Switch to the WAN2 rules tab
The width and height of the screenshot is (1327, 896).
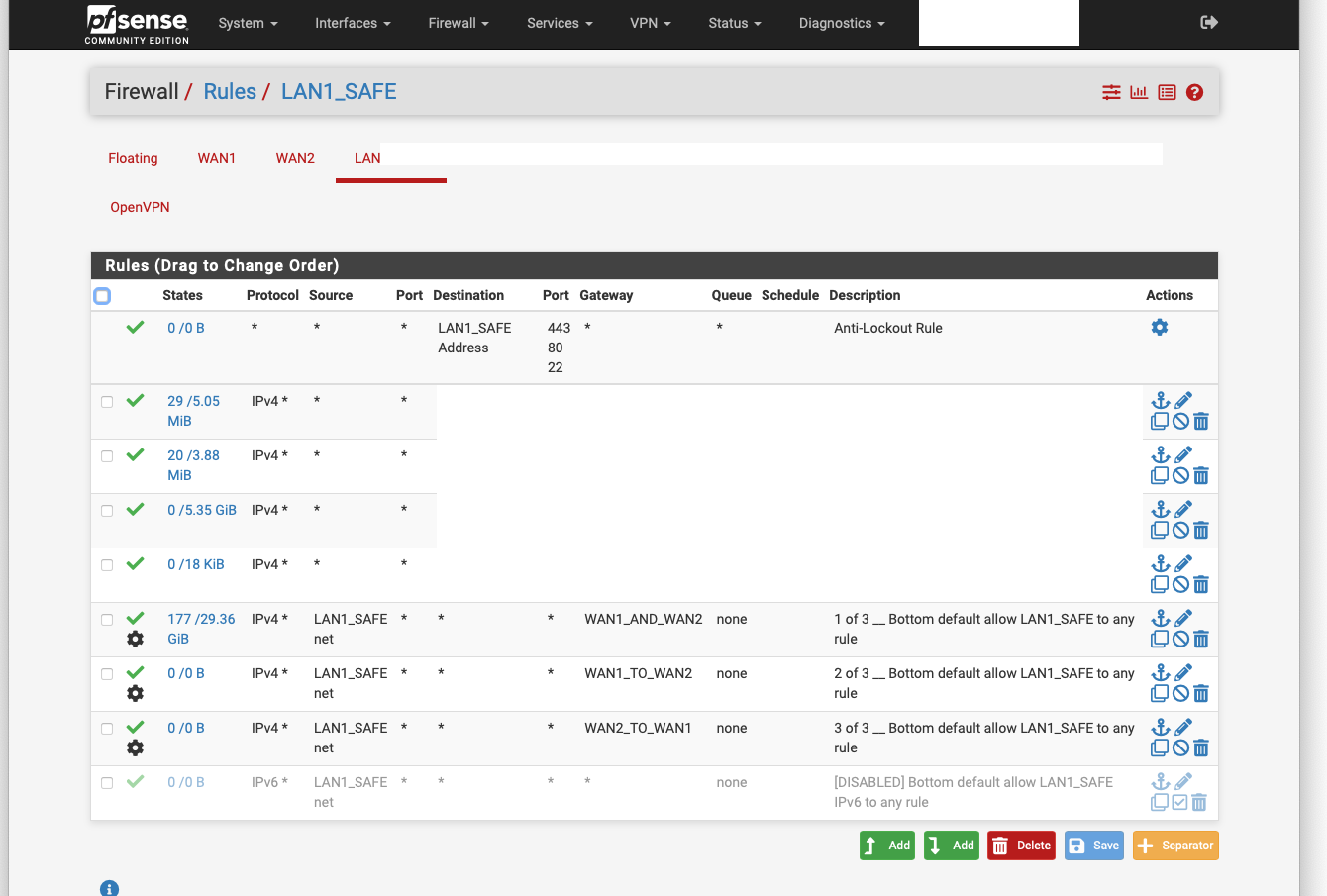click(295, 158)
